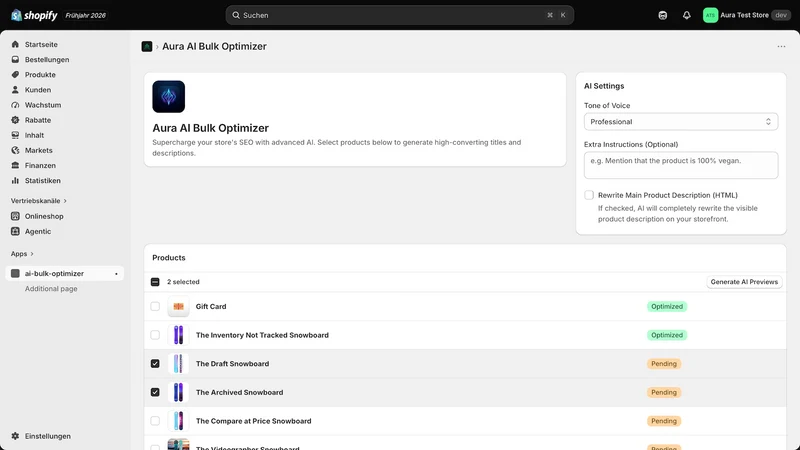Click the Rabatte discount icon
Viewport: 800px width, 450px height.
coord(15,120)
